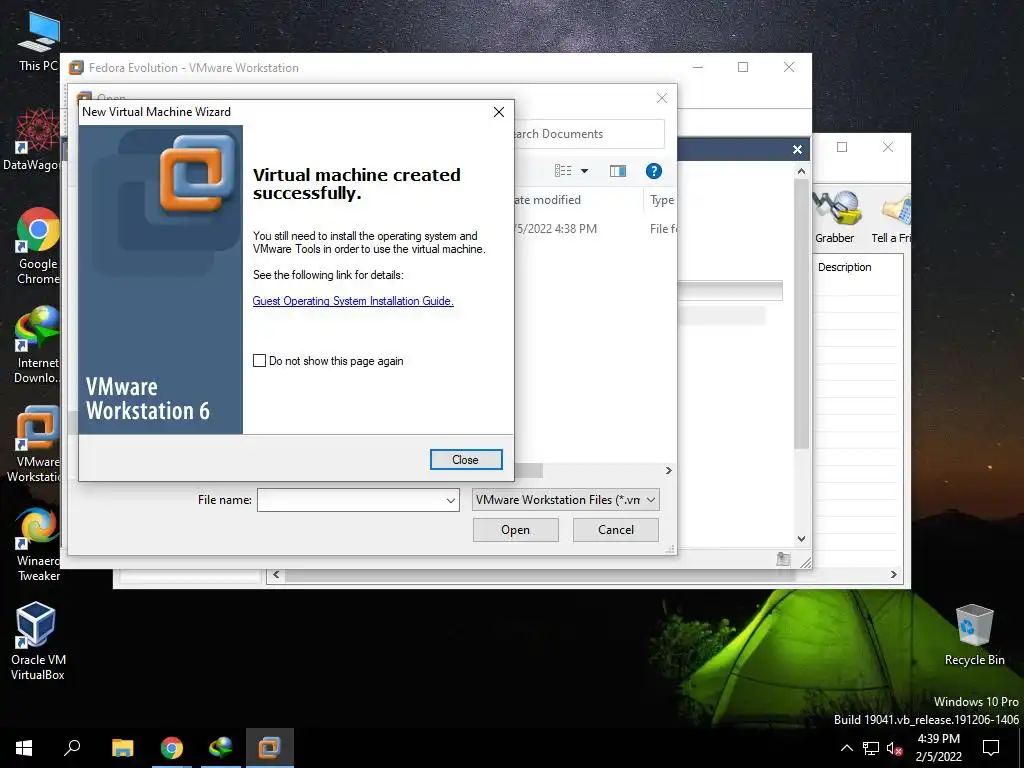Open Oracle VM VirtualBox desktop shortcut
This screenshot has height=768, width=1024.
click(38, 641)
